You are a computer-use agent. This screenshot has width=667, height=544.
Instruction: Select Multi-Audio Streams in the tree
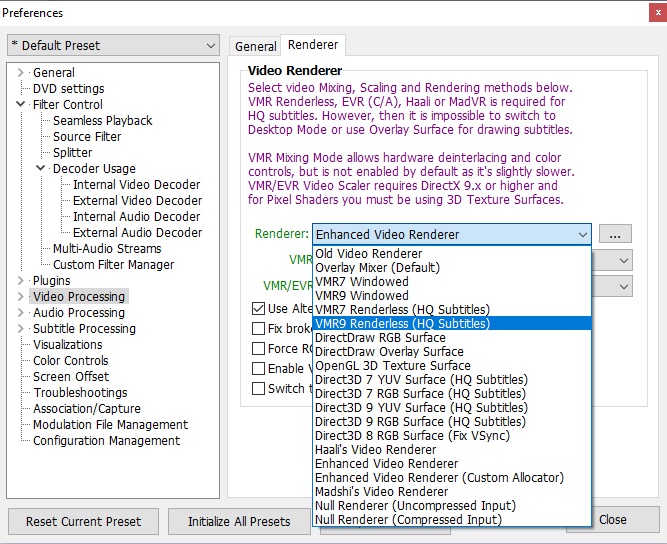107,248
